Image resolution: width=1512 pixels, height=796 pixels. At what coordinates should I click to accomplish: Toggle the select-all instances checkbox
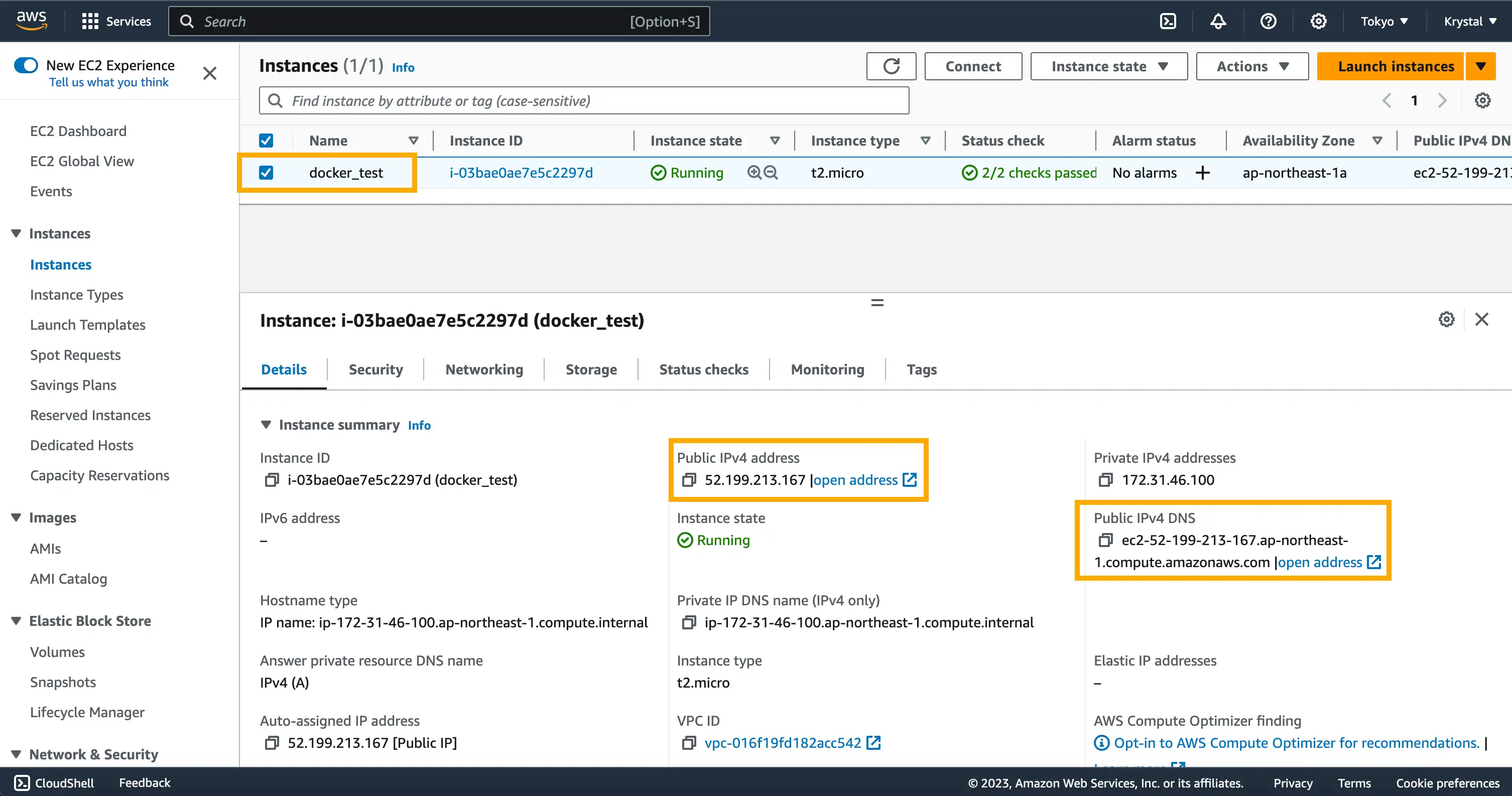[x=266, y=141]
